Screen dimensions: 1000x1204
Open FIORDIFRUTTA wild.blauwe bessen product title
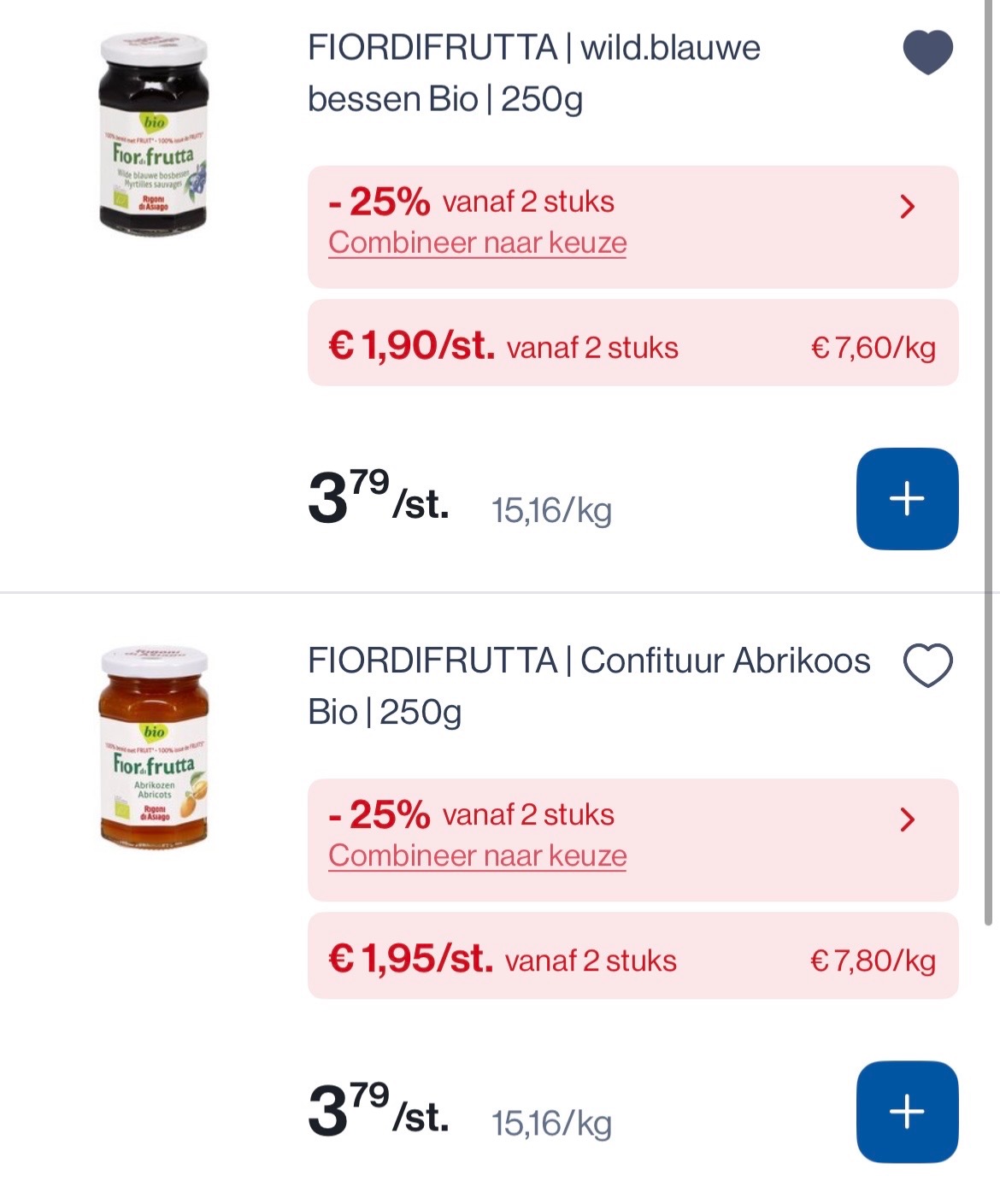[x=532, y=73]
